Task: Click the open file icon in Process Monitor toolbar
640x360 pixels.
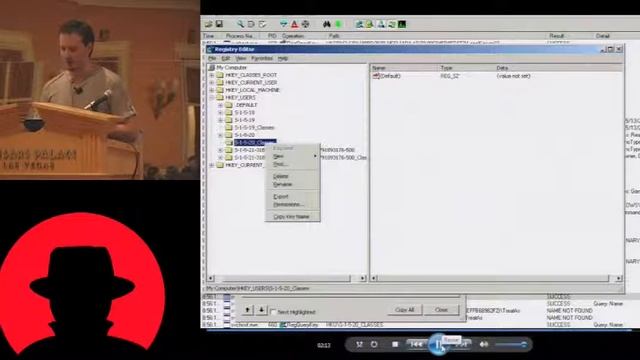Action: [209, 24]
